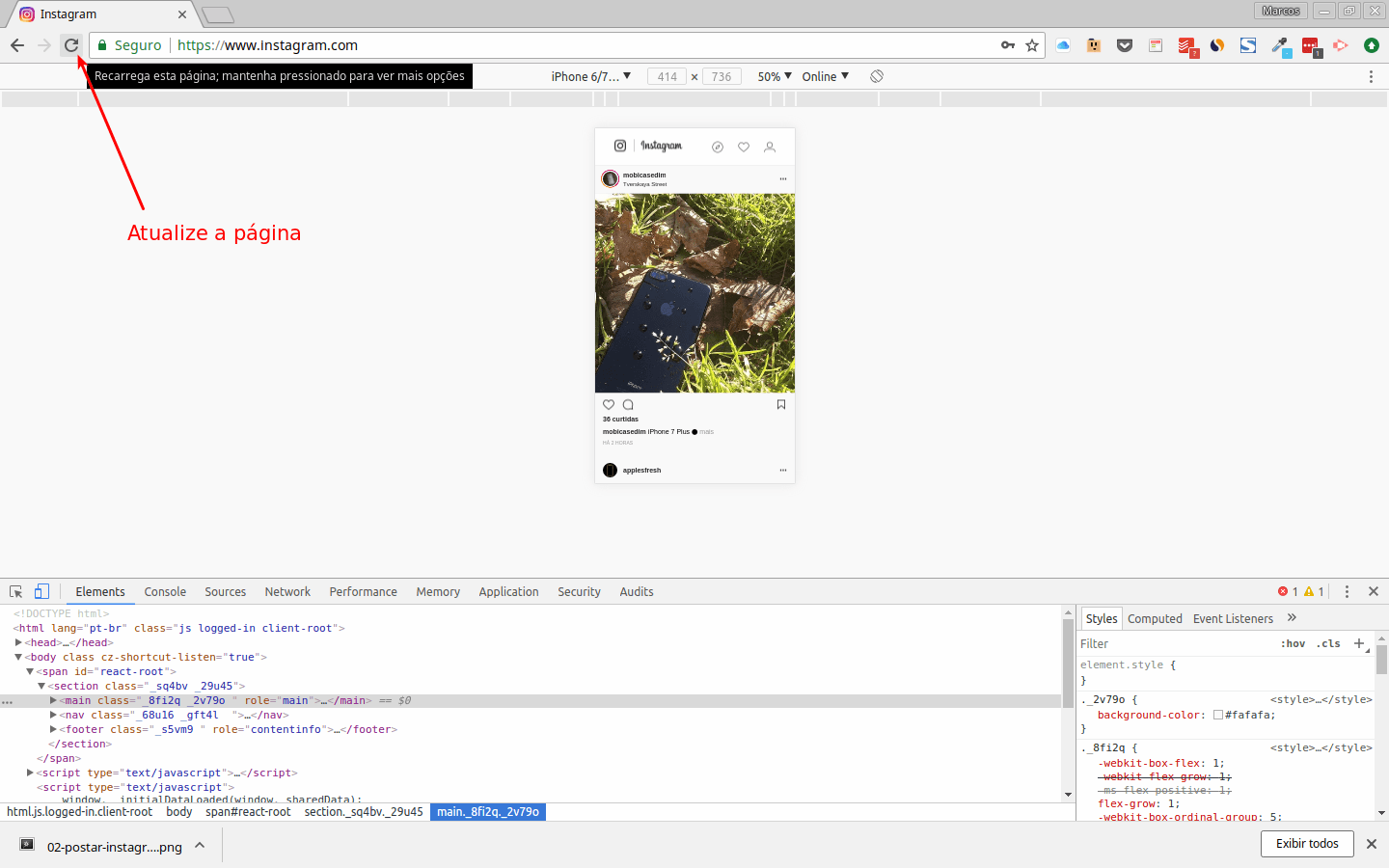Image resolution: width=1389 pixels, height=868 pixels.
Task: Open post options for mobicasedim
Action: click(783, 178)
